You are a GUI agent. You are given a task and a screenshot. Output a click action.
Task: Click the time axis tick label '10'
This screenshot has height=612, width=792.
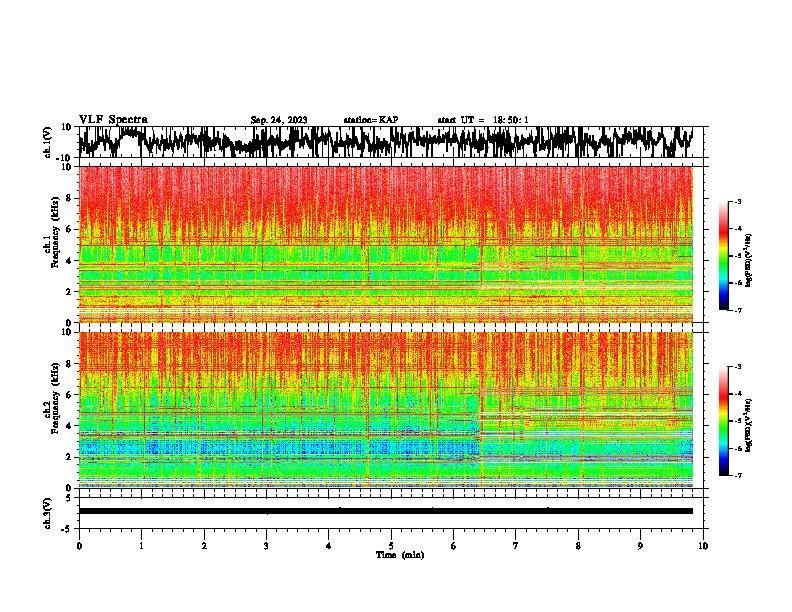pyautogui.click(x=703, y=546)
